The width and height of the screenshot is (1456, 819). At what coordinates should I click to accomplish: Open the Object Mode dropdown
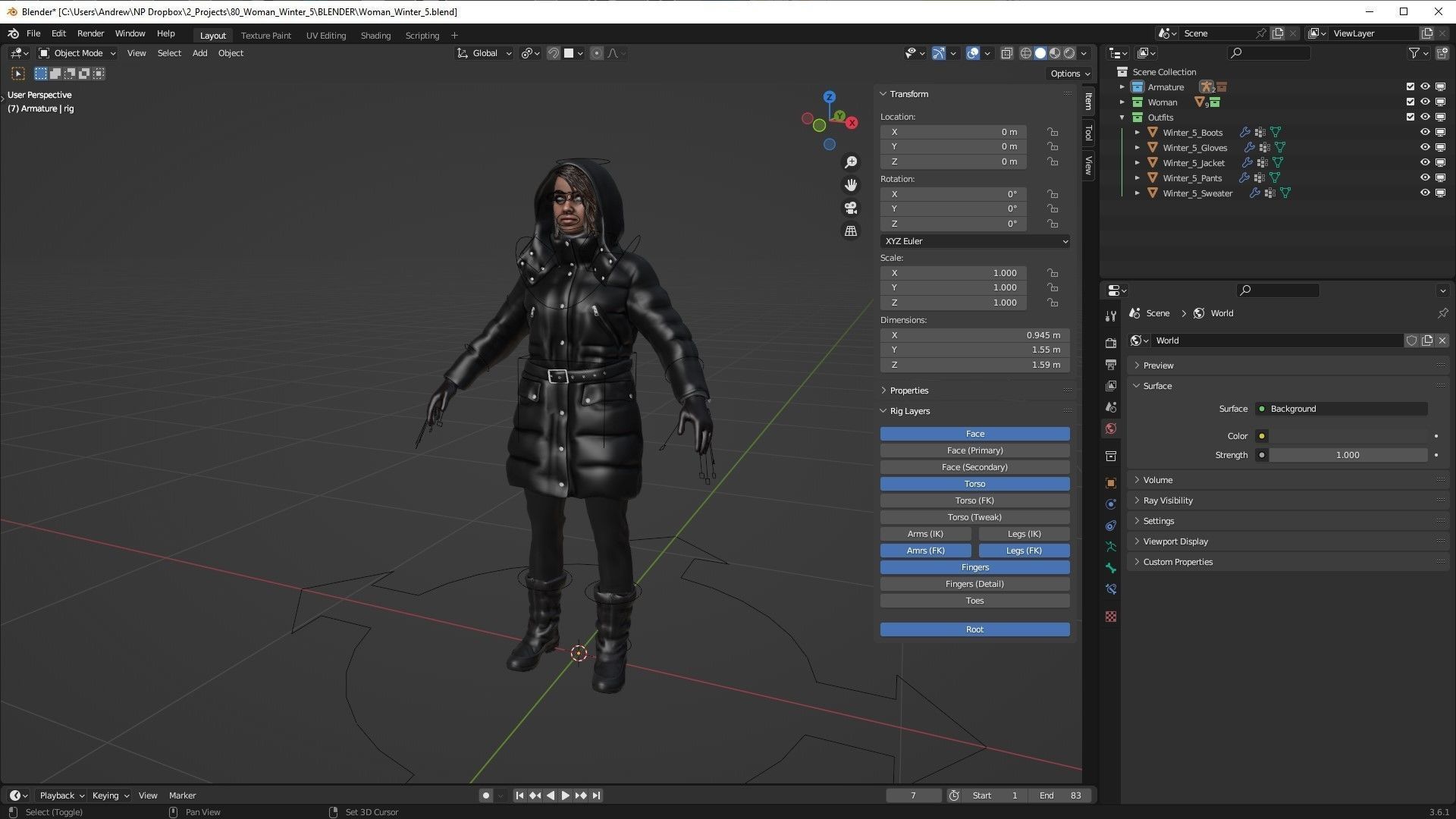tap(77, 53)
